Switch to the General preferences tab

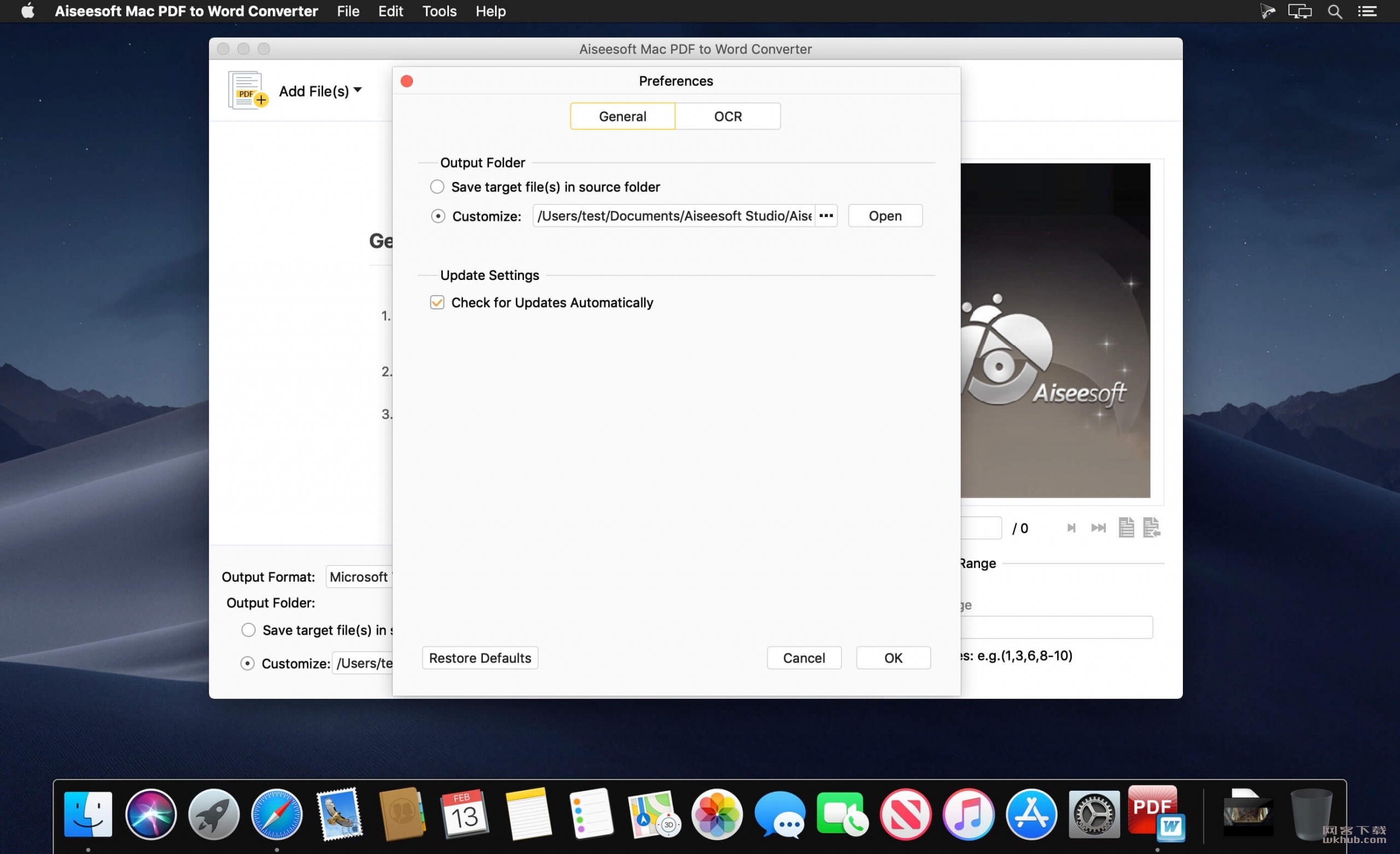click(x=622, y=116)
